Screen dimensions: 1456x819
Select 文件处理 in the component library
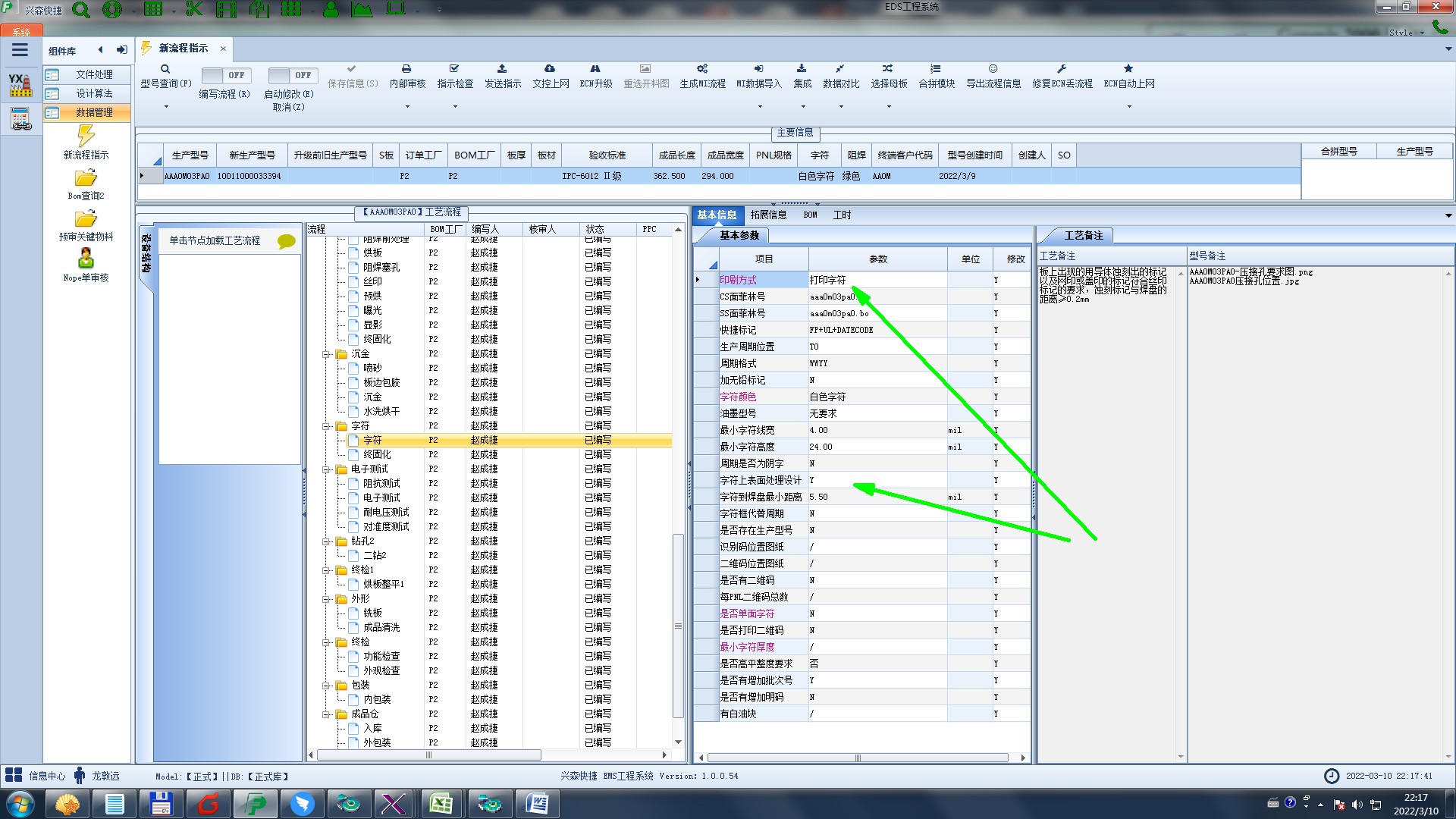point(93,74)
